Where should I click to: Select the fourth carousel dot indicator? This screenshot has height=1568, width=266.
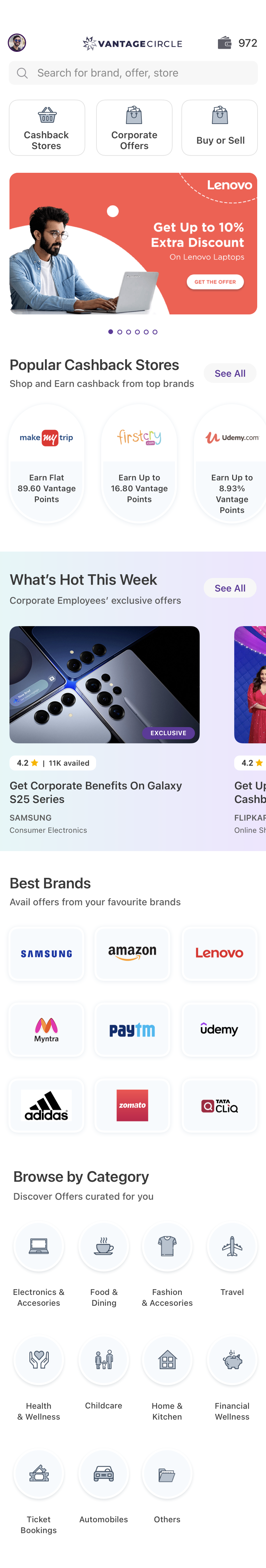click(x=137, y=332)
